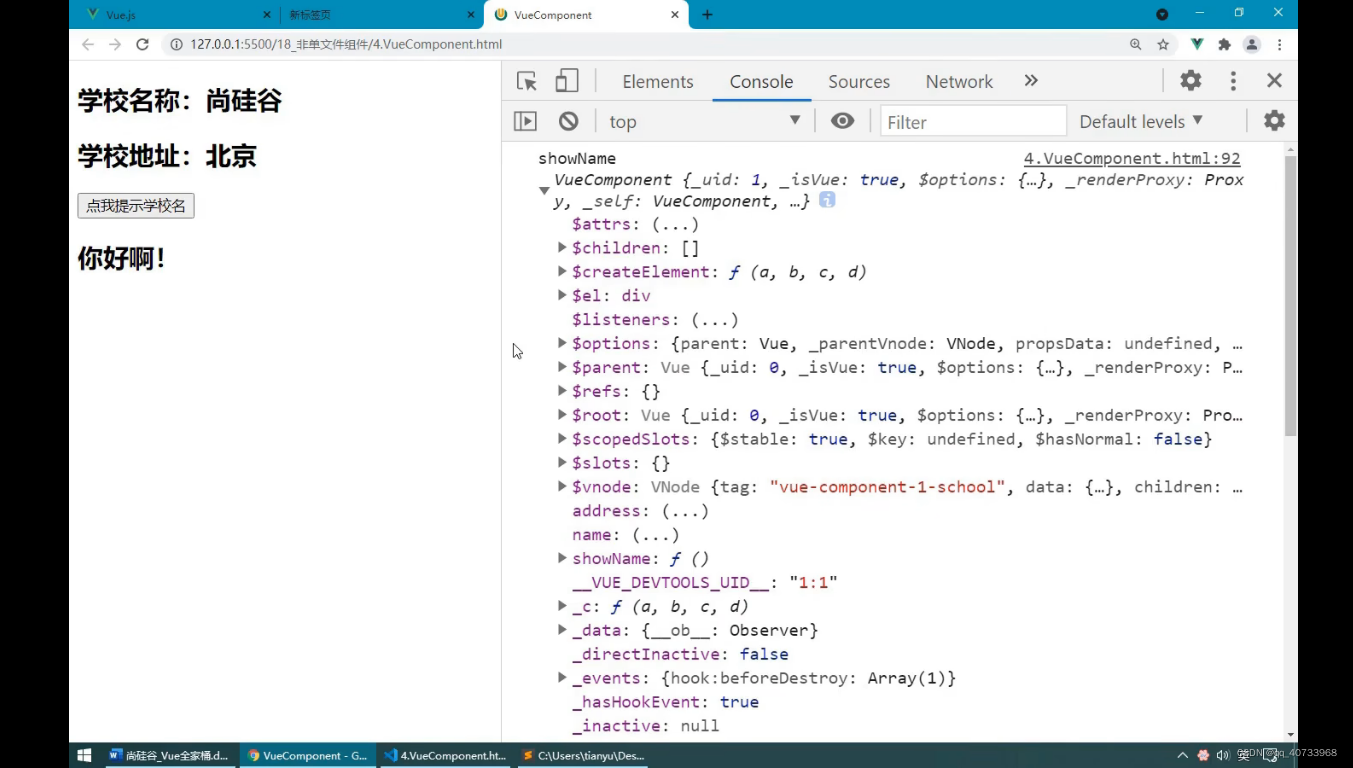Open the Network panel tab
The image size is (1353, 768).
pos(959,82)
